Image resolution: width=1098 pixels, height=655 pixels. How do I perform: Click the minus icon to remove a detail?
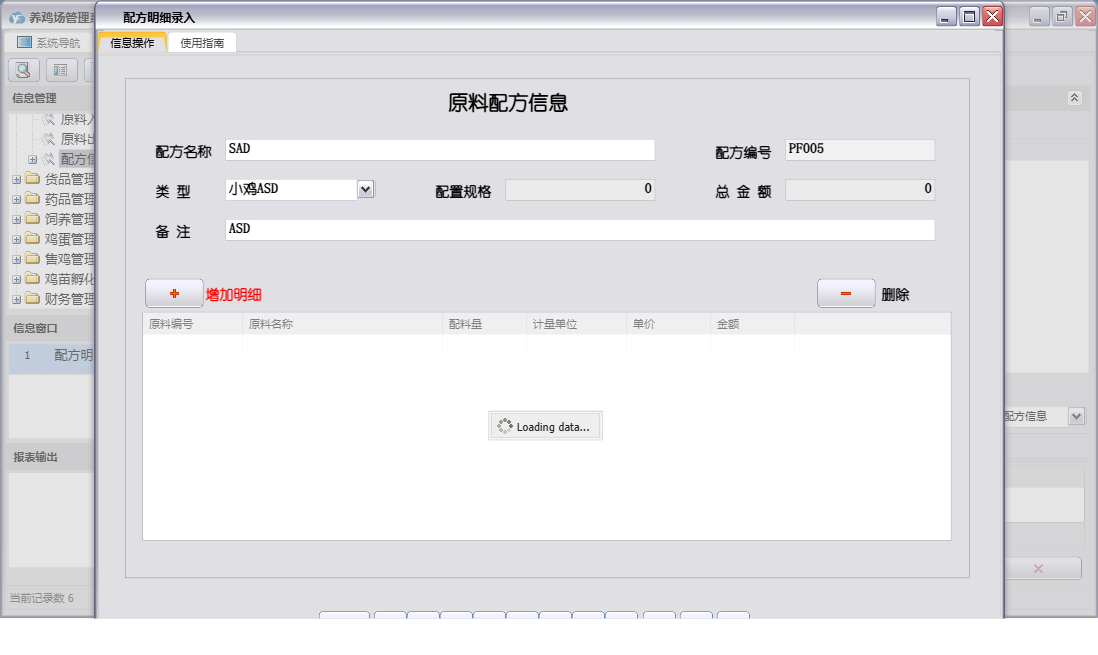point(845,293)
